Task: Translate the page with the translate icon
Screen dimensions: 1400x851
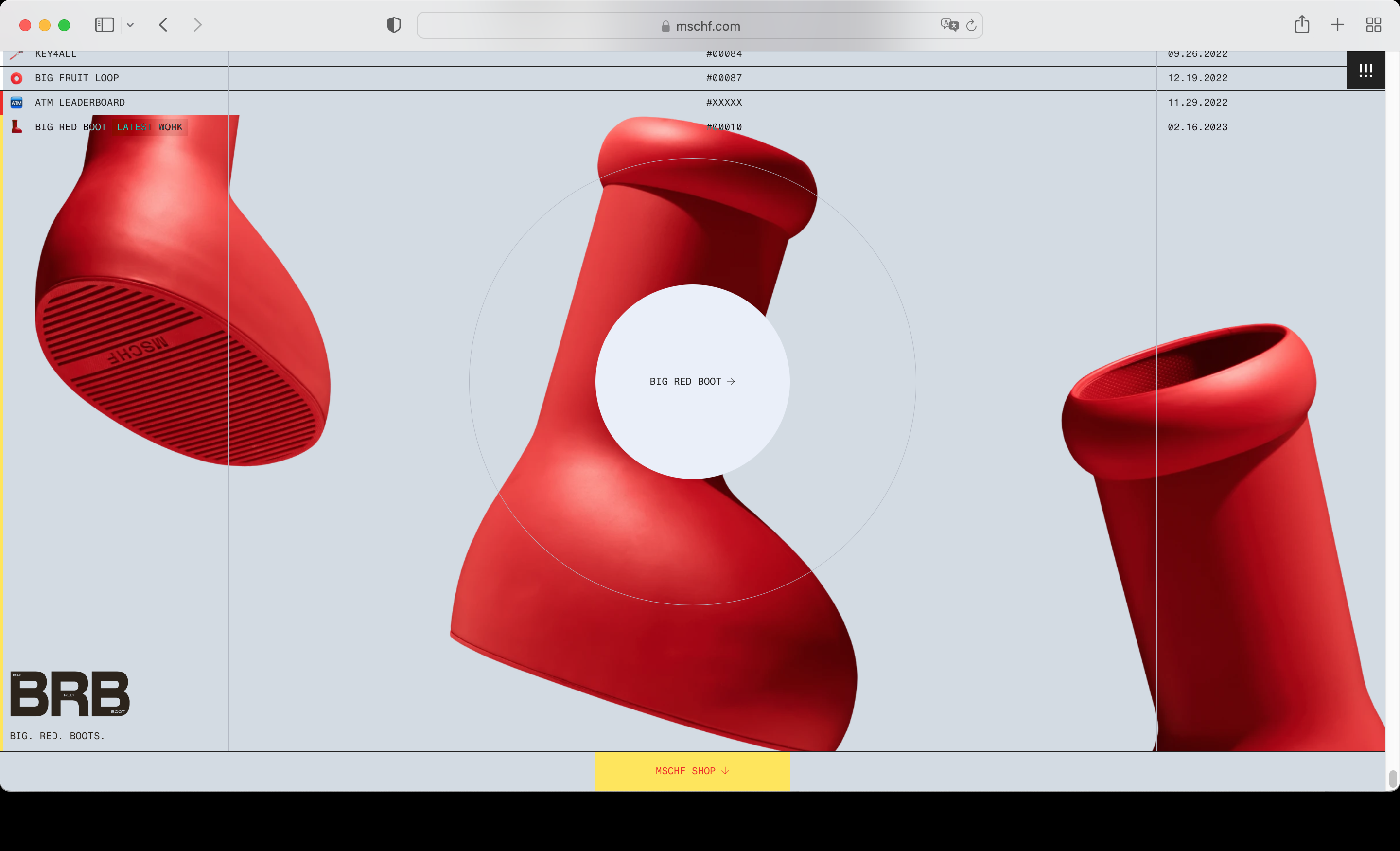Action: point(949,25)
